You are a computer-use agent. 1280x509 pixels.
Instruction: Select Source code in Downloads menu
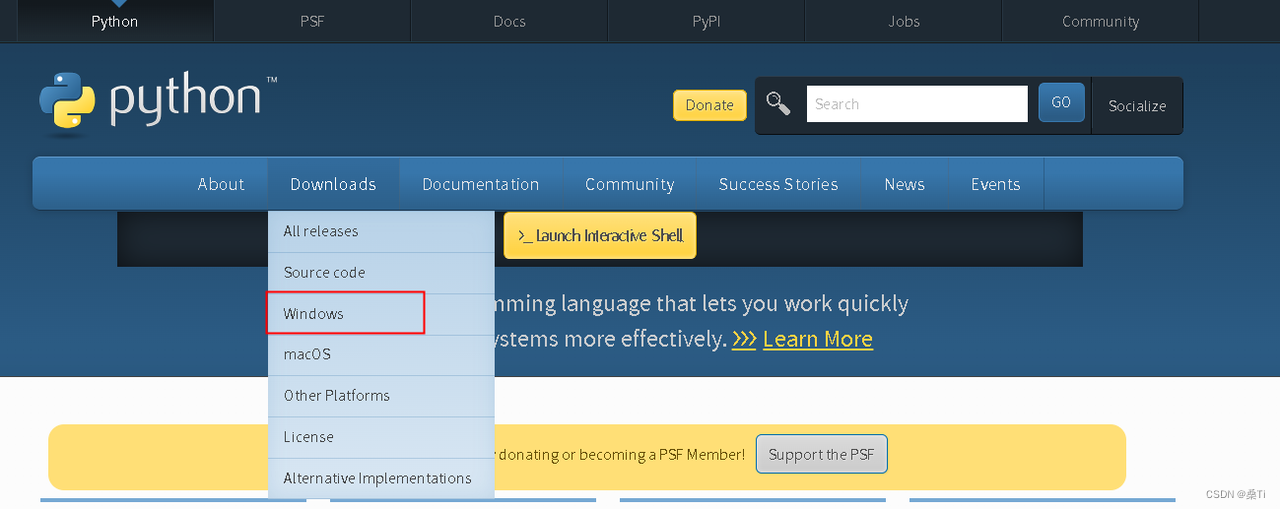coord(381,272)
